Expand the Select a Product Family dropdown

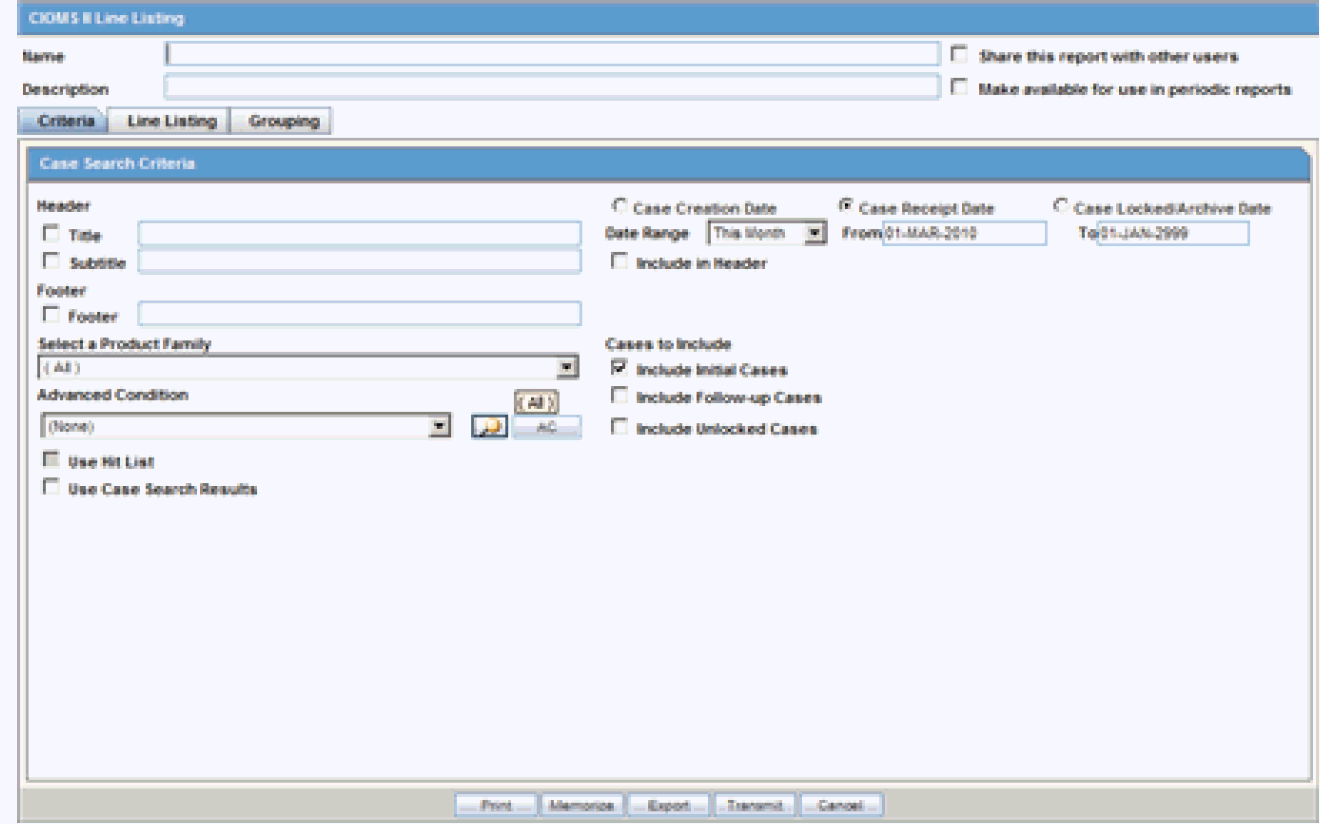point(308,368)
